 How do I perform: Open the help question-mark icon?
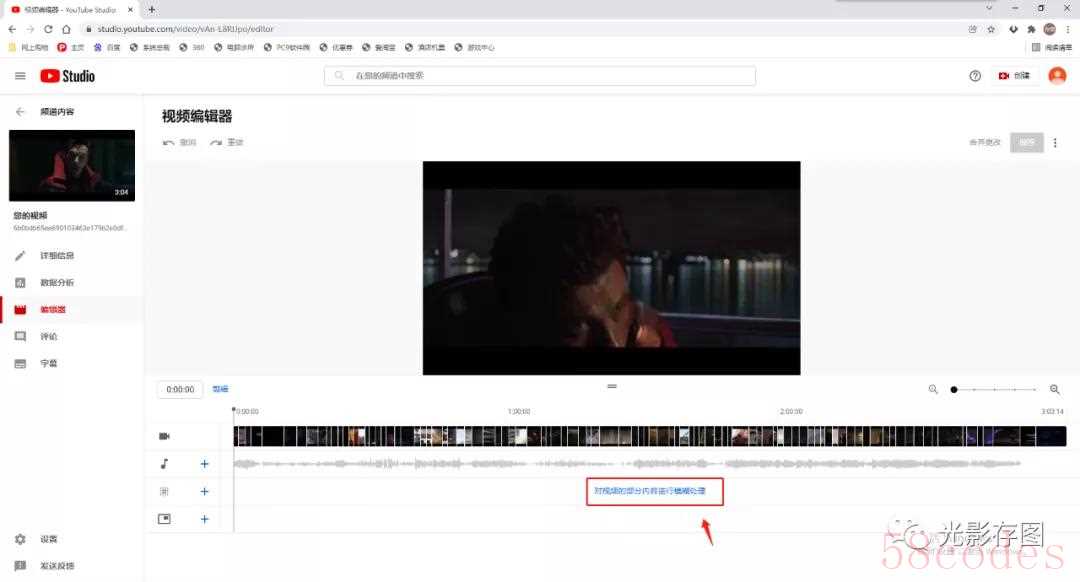pyautogui.click(x=975, y=76)
